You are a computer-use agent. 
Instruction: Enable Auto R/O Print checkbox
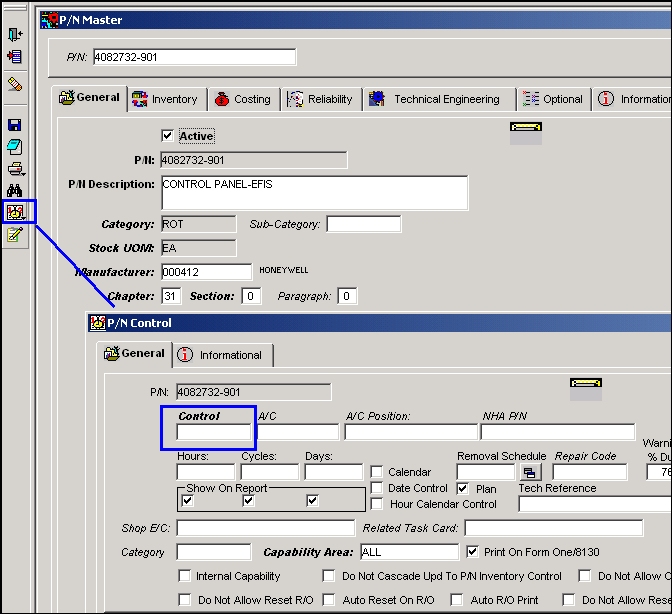pyautogui.click(x=457, y=599)
